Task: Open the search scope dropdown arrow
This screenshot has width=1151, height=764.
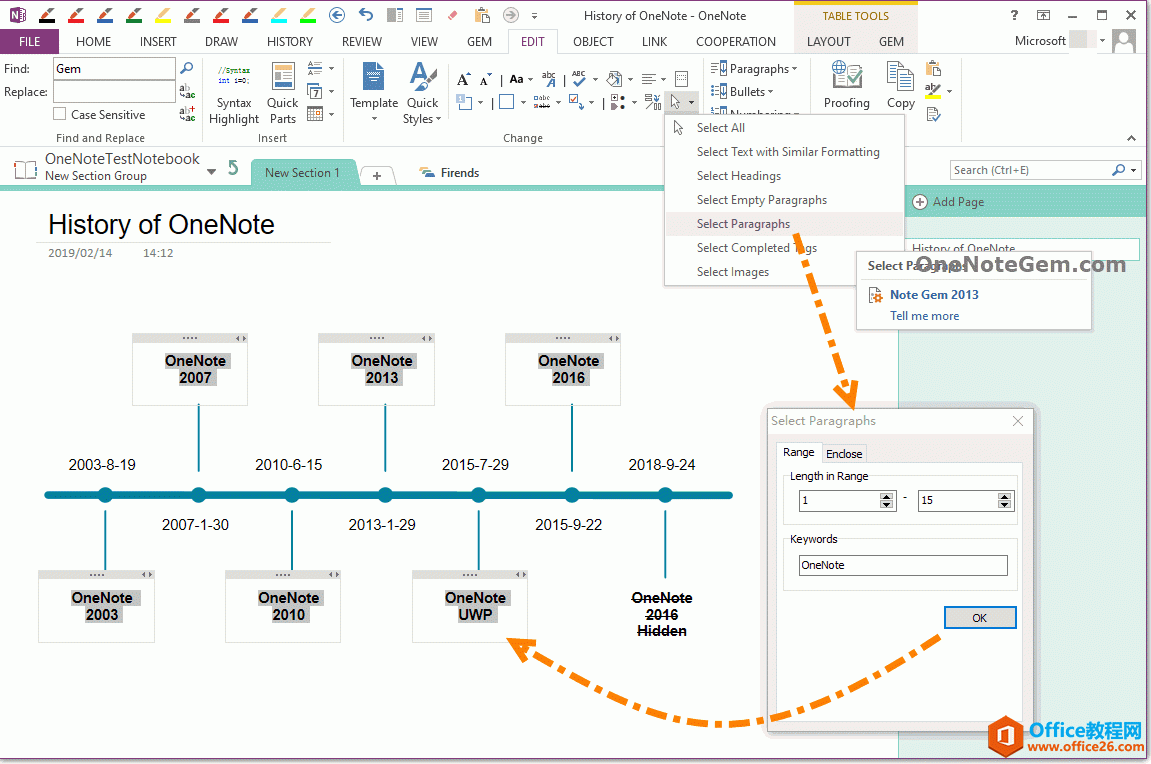Action: (1133, 170)
